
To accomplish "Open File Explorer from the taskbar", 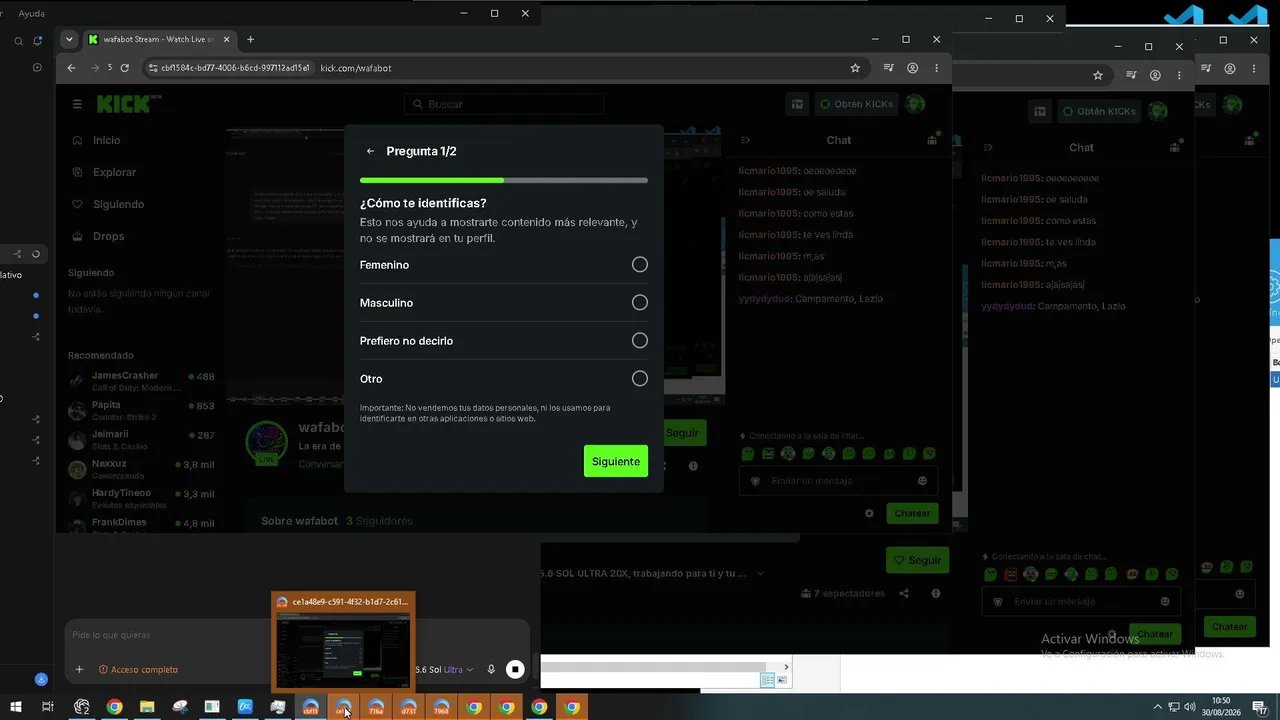I will click(x=147, y=707).
